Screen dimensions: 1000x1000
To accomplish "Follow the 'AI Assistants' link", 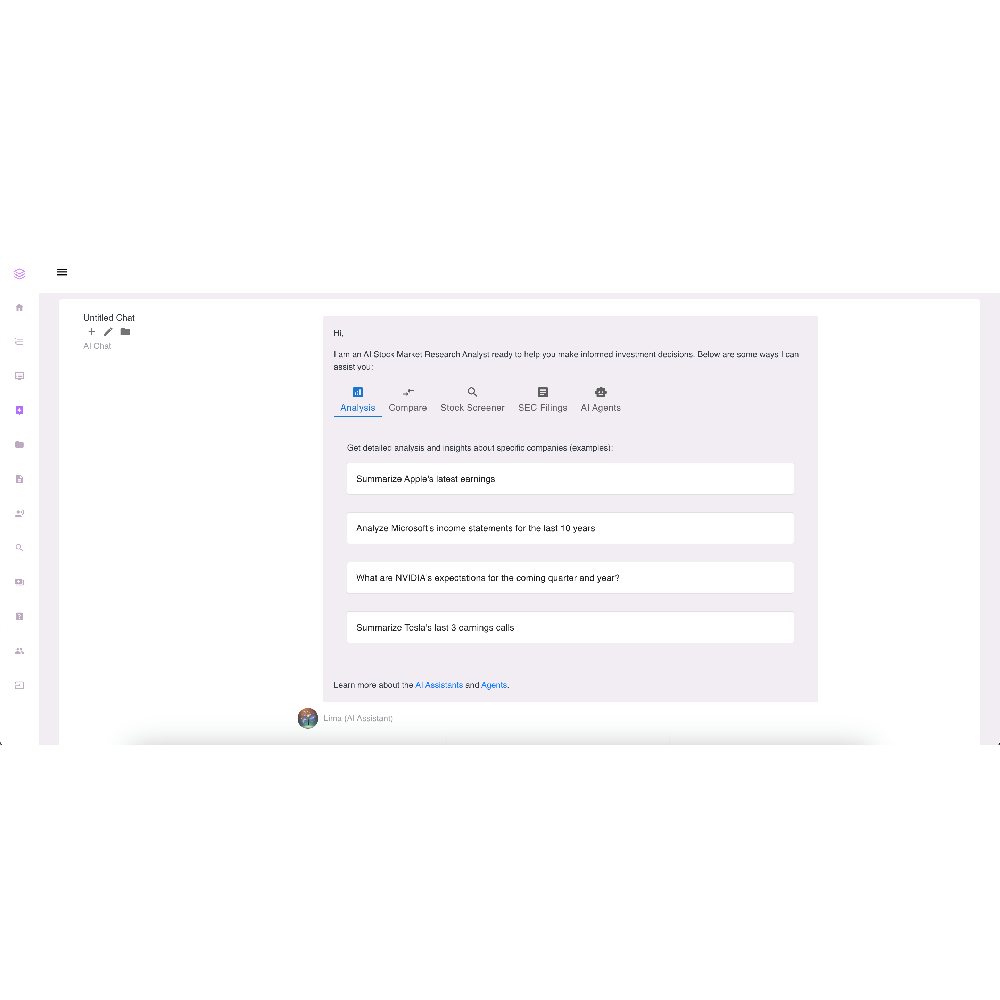I will pyautogui.click(x=439, y=685).
